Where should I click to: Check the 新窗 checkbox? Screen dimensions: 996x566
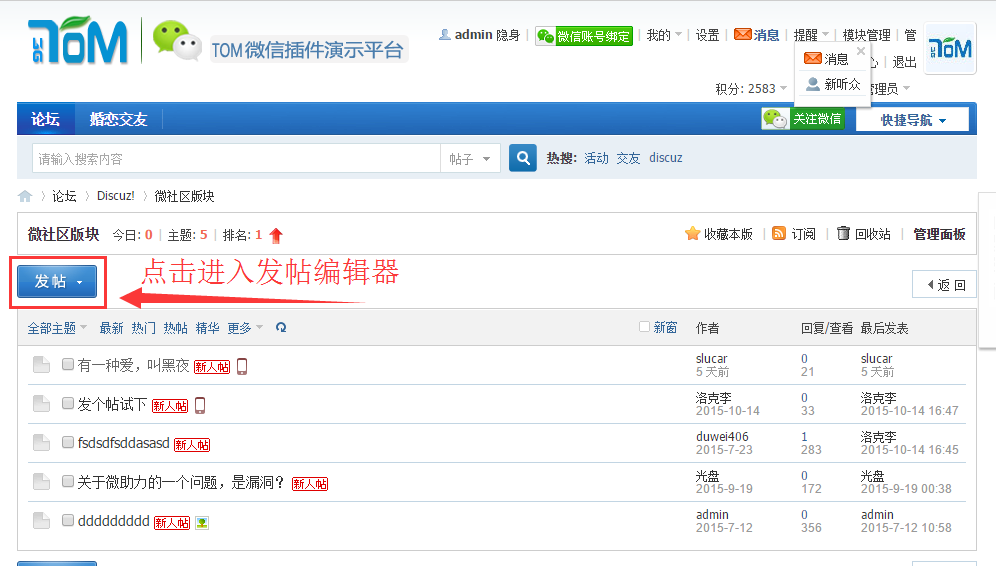(x=644, y=327)
